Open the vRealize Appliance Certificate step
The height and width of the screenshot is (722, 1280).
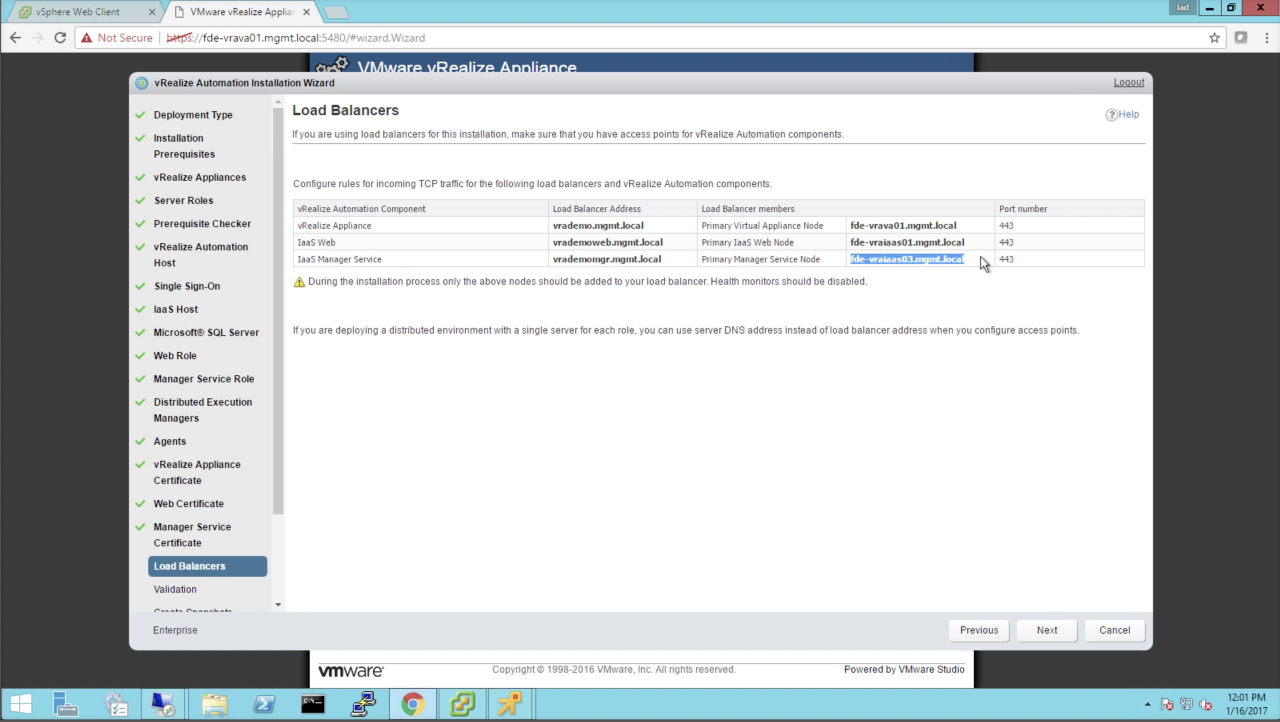click(x=197, y=472)
